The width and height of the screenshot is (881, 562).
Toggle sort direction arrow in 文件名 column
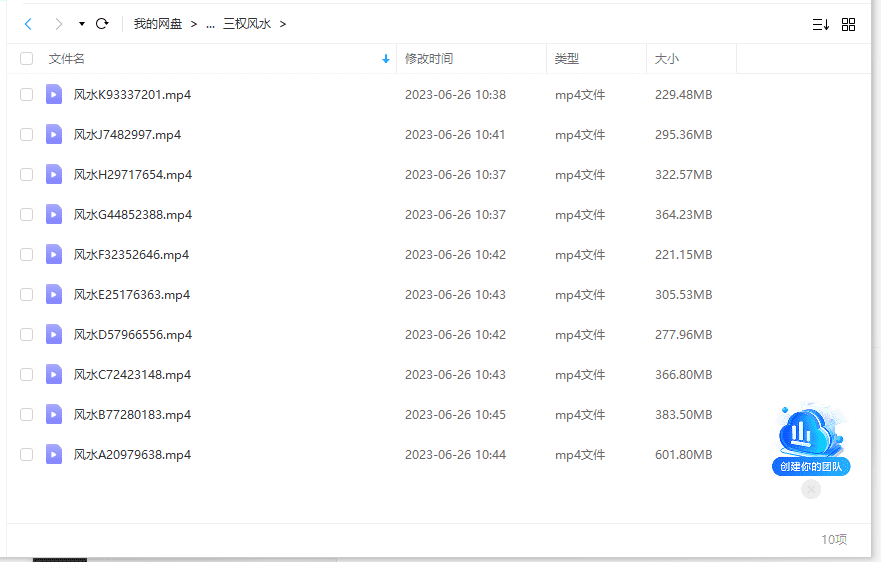386,59
